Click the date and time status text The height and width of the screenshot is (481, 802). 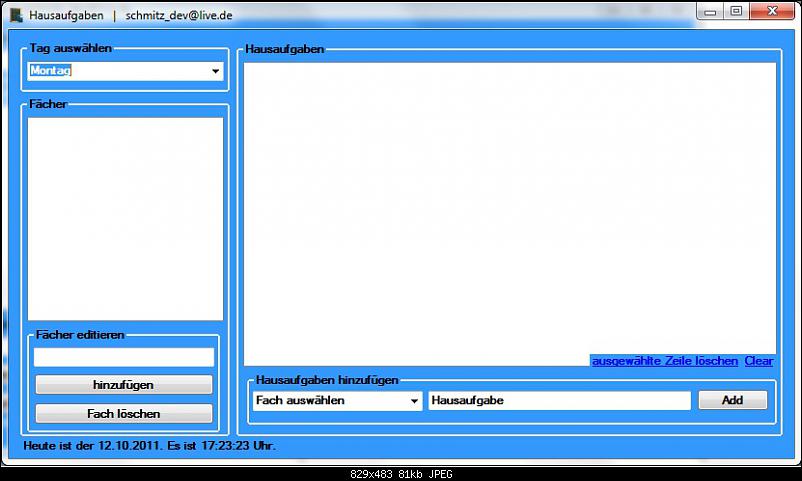(150, 445)
